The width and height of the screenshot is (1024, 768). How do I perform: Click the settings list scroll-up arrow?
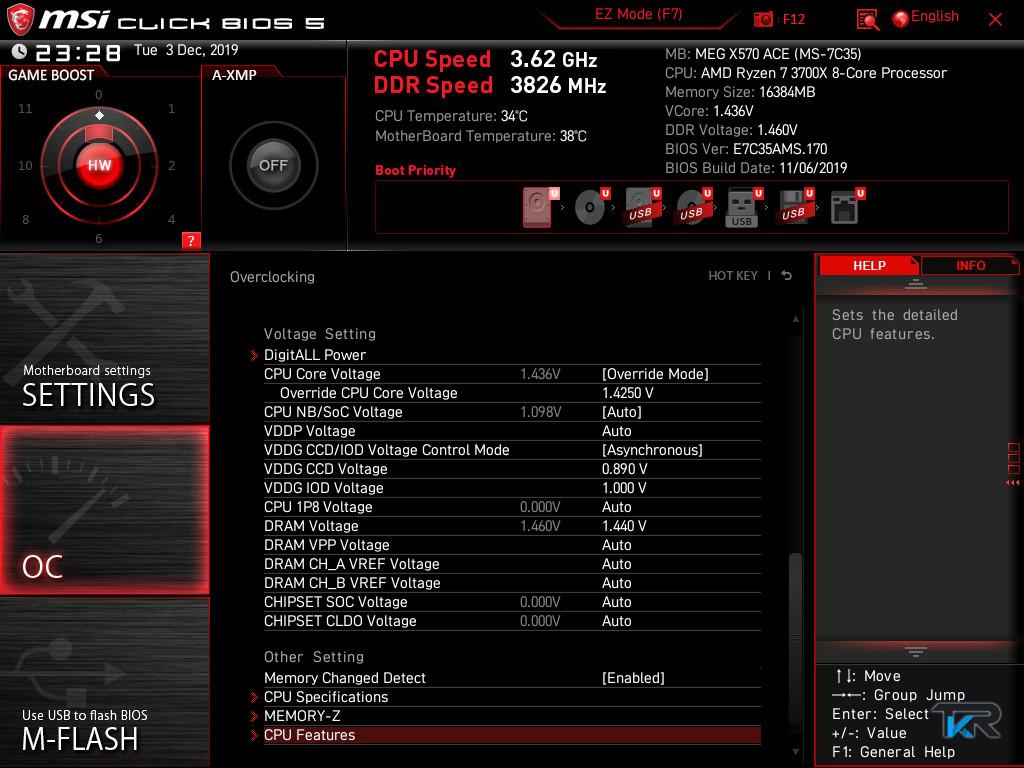click(795, 319)
